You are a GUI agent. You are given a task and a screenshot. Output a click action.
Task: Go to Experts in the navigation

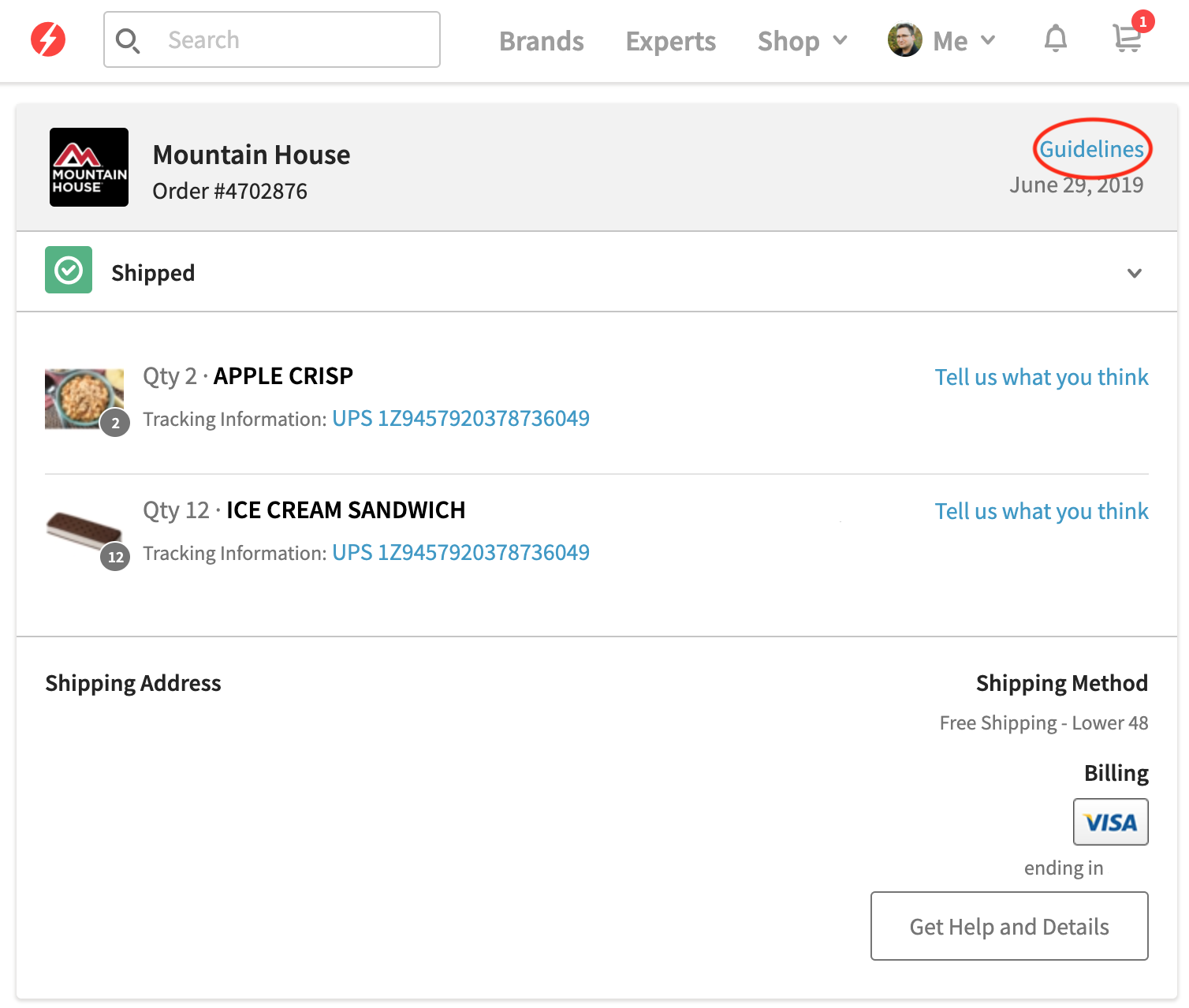671,42
